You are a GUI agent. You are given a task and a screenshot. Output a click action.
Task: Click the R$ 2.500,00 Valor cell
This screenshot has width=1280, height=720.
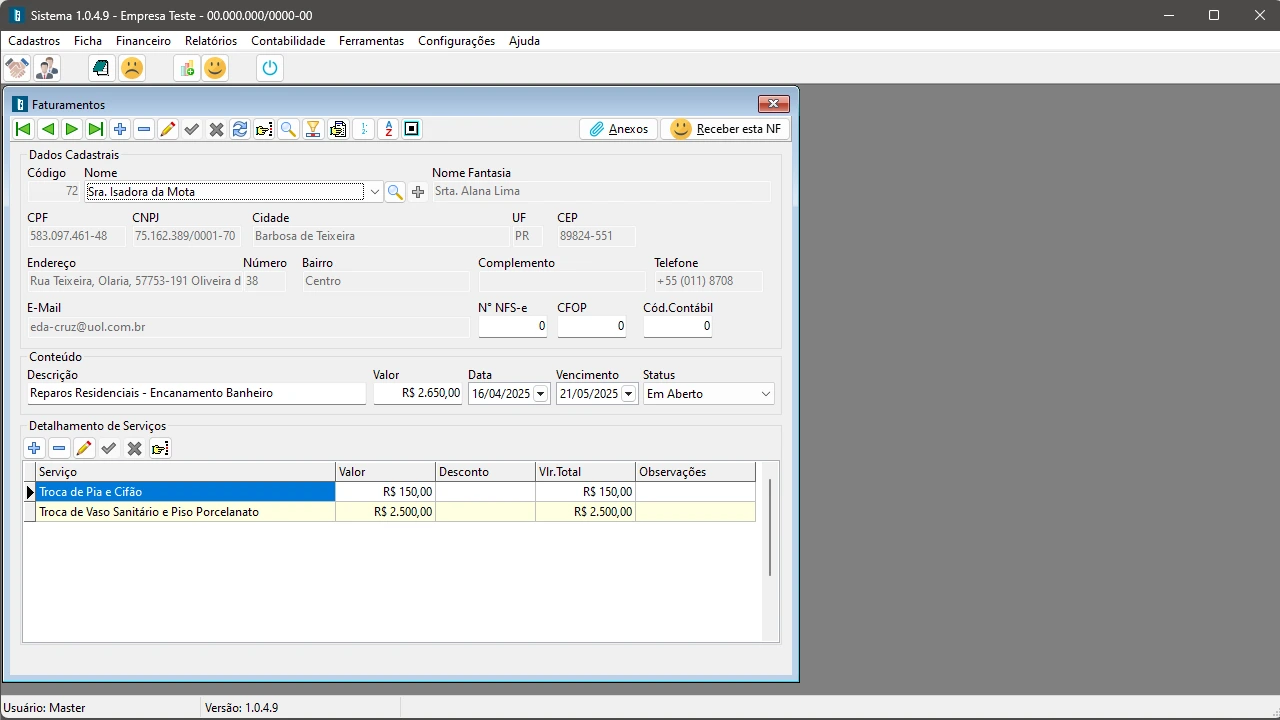[385, 512]
